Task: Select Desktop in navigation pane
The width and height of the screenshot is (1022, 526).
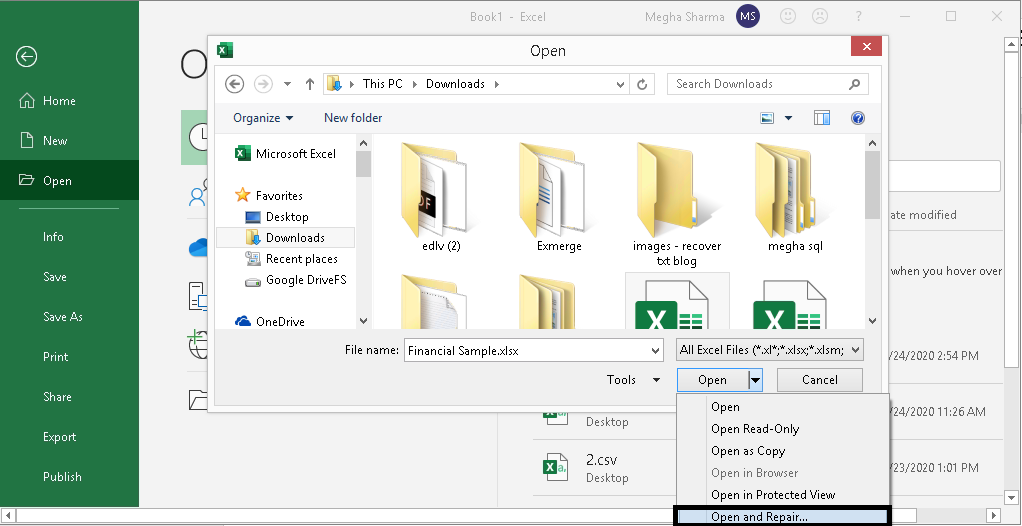Action: pos(277,216)
